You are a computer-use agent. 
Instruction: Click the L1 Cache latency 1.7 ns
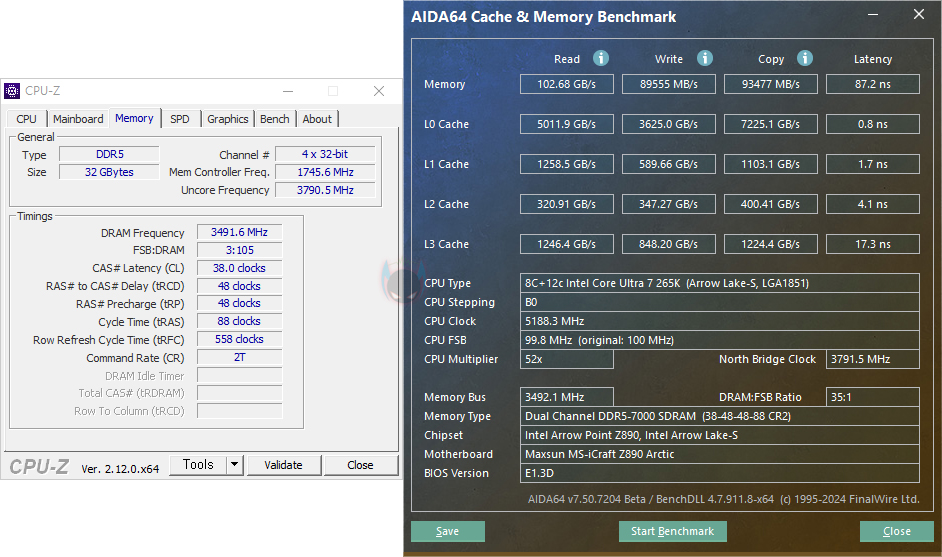coord(873,164)
